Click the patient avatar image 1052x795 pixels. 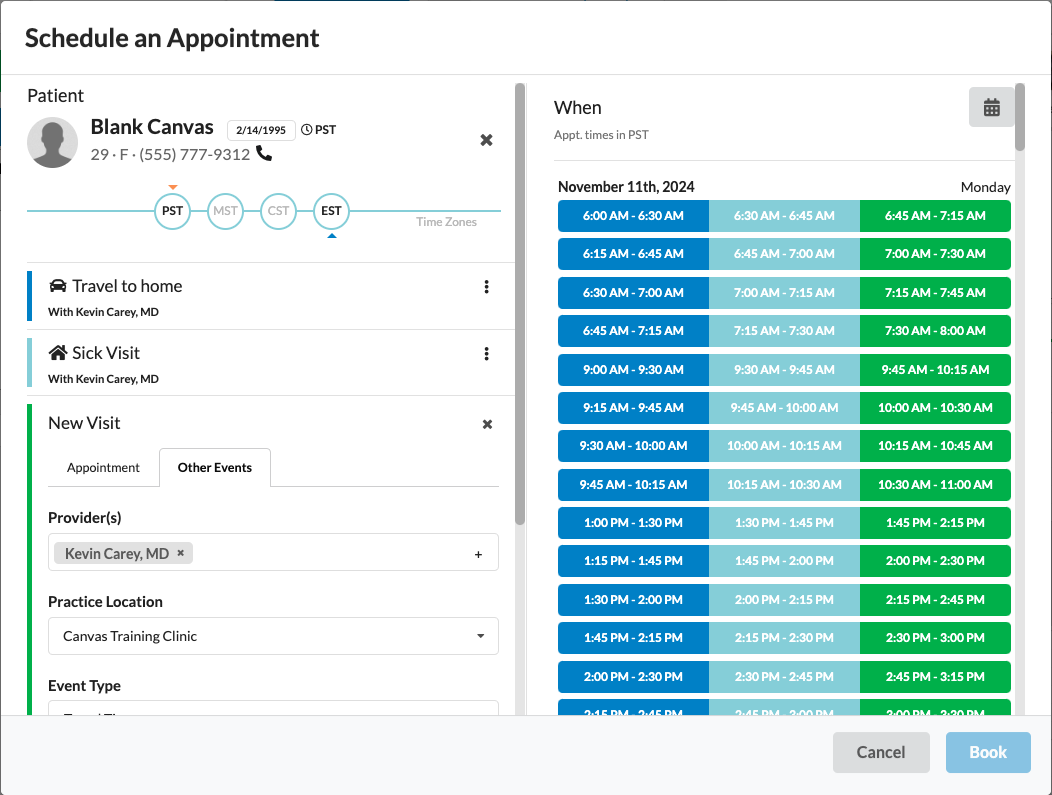(x=53, y=142)
